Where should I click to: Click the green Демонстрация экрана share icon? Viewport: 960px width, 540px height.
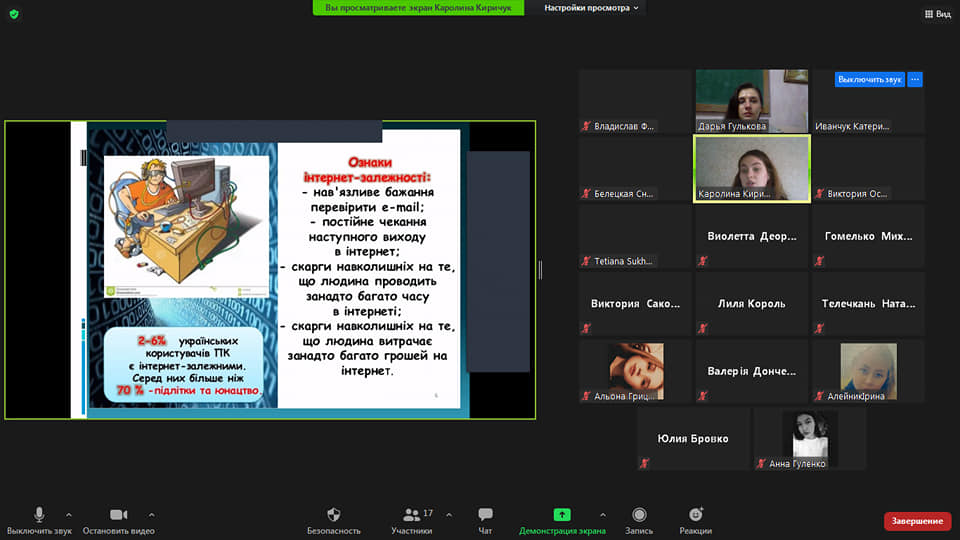pyautogui.click(x=562, y=515)
